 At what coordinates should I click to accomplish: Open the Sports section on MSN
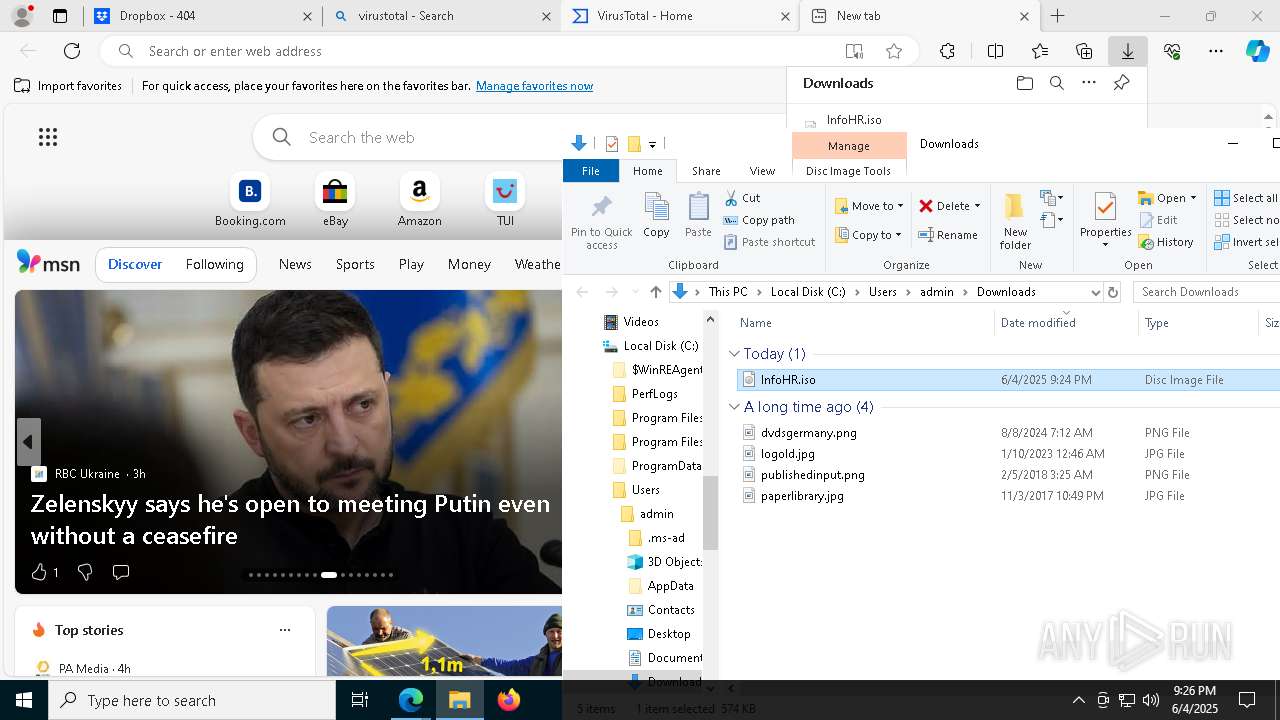(x=355, y=264)
